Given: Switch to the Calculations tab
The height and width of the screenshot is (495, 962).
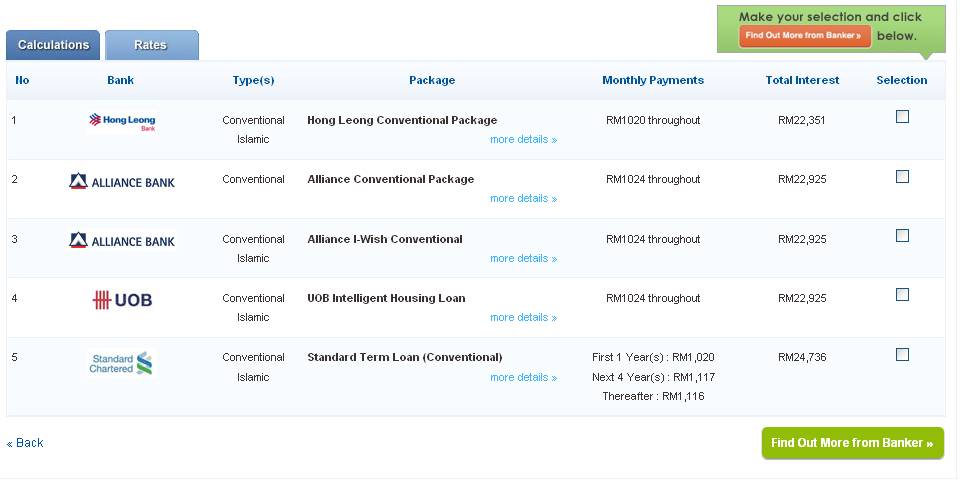Looking at the screenshot, I should click(53, 45).
